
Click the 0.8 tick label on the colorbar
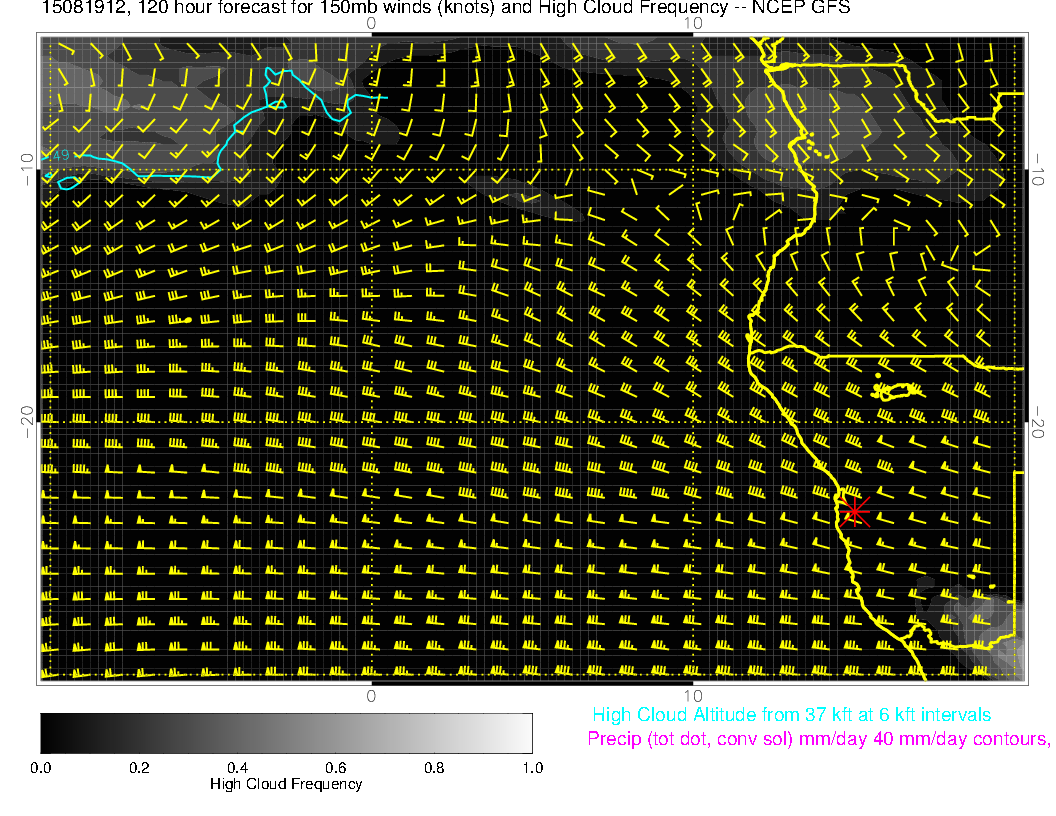[x=434, y=768]
